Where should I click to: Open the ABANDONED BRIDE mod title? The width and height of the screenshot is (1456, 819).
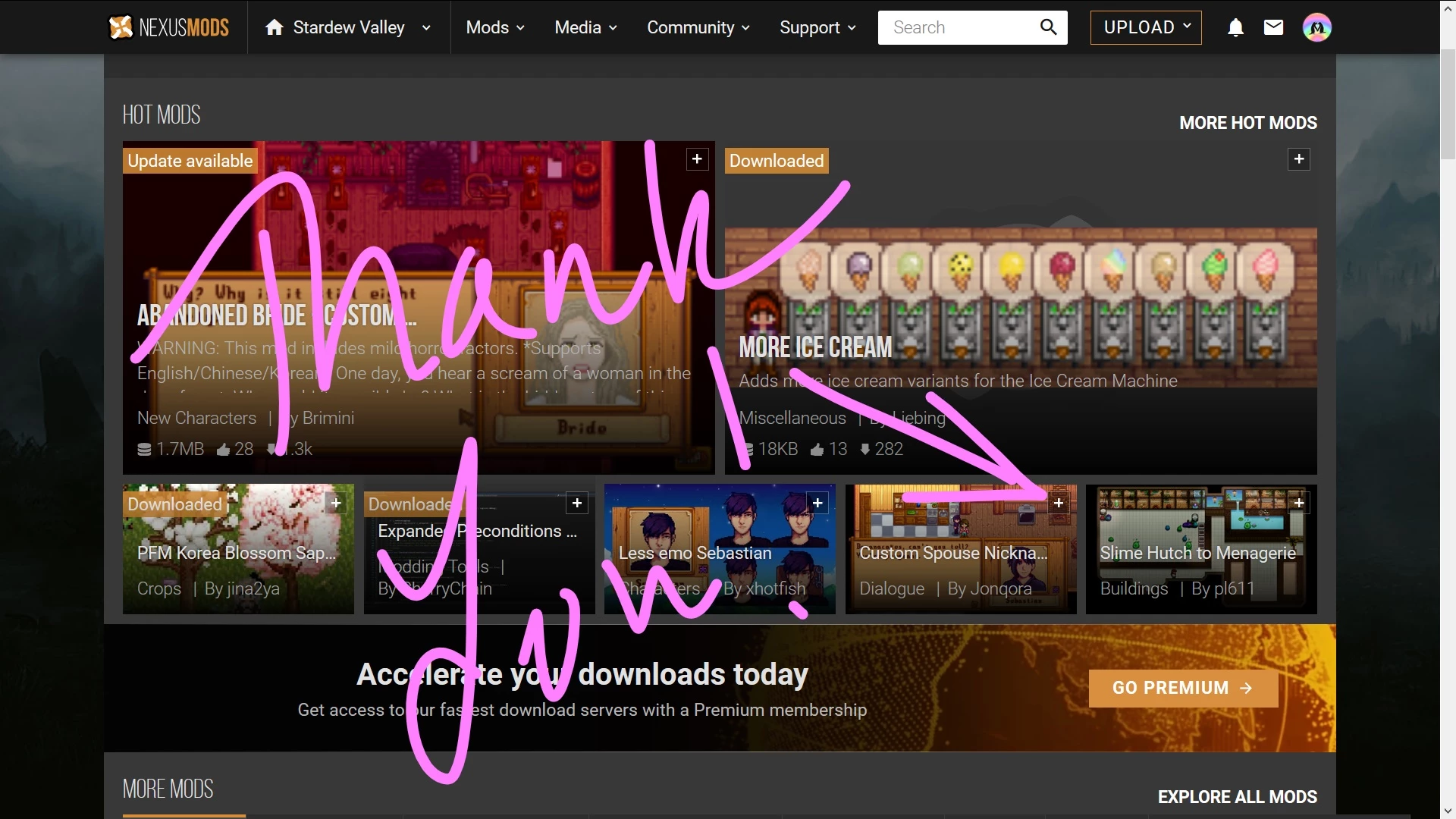click(x=277, y=315)
